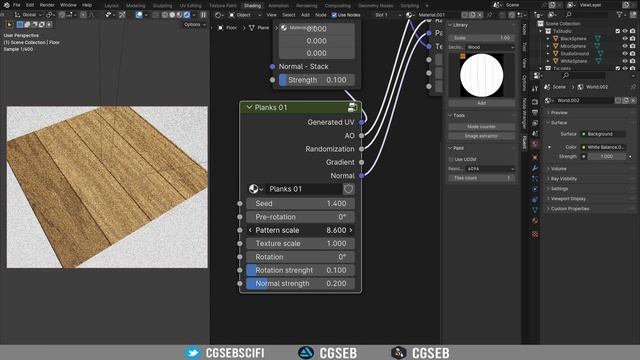Select the blue box select mode

tap(20, 24)
